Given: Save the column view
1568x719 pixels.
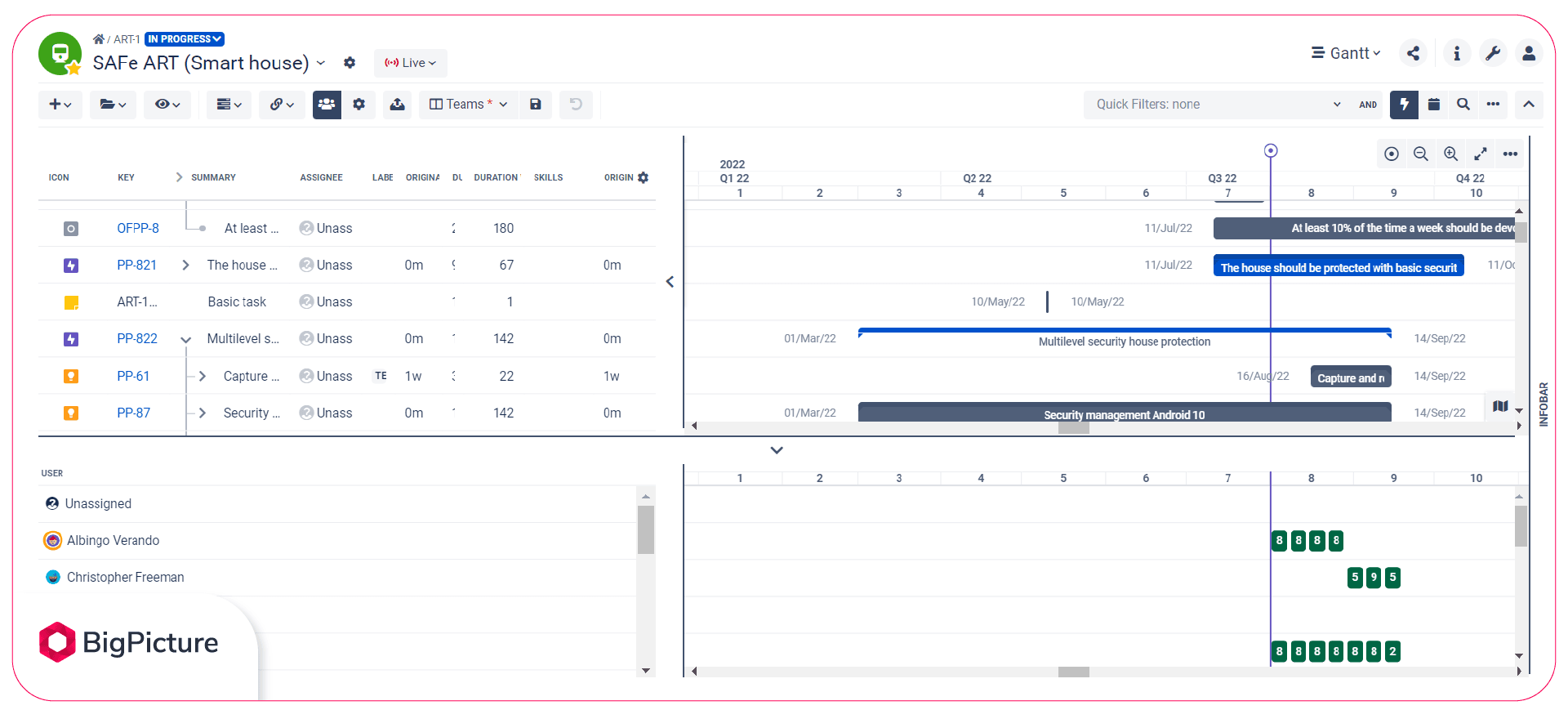Looking at the screenshot, I should tap(536, 105).
